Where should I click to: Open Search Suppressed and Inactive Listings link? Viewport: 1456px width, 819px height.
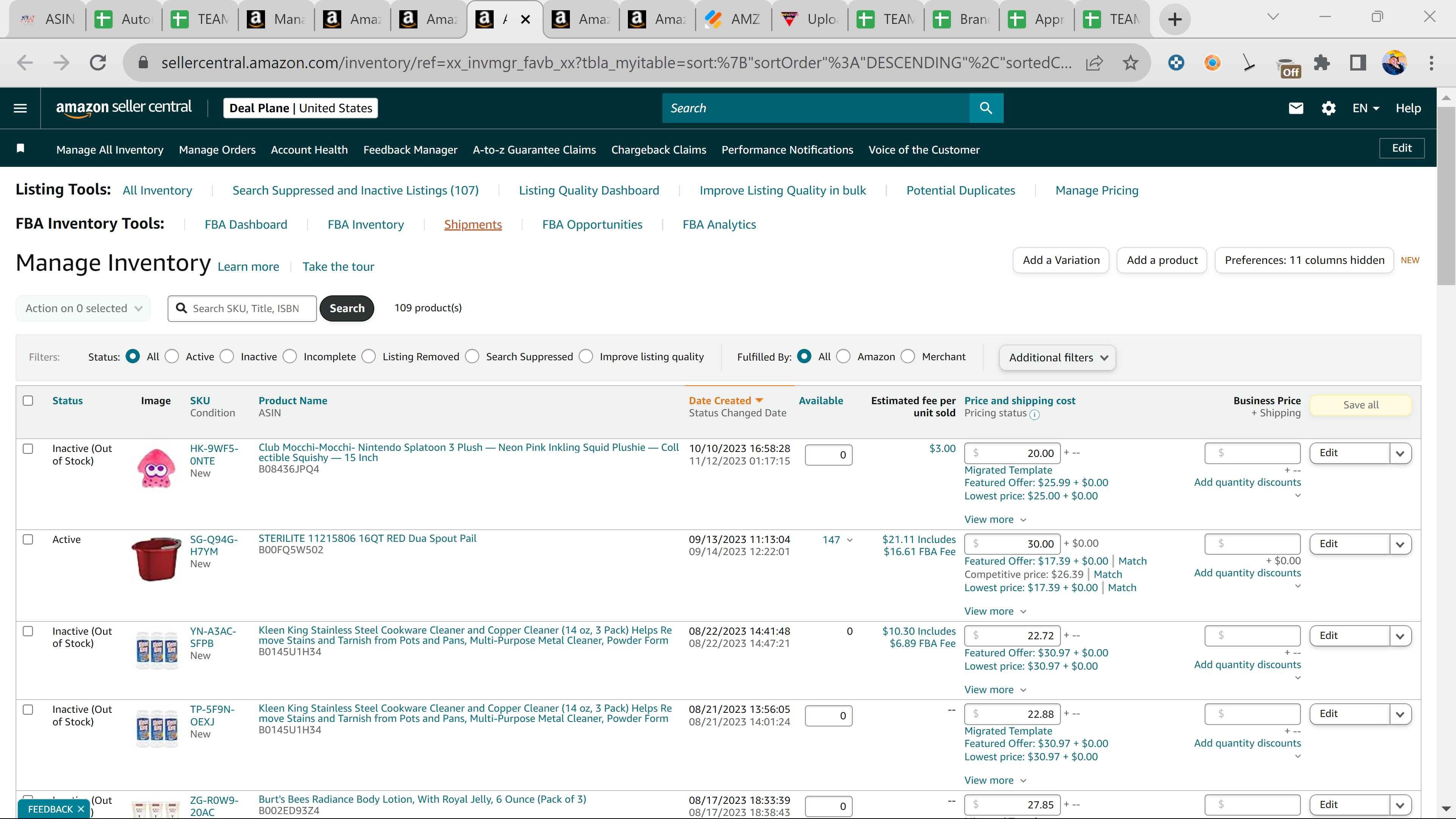(356, 190)
